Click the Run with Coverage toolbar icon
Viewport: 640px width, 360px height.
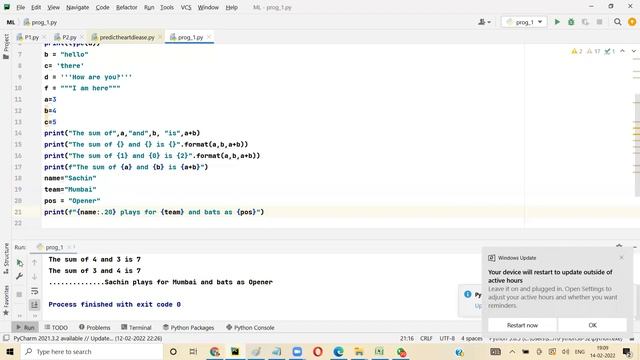click(x=585, y=22)
